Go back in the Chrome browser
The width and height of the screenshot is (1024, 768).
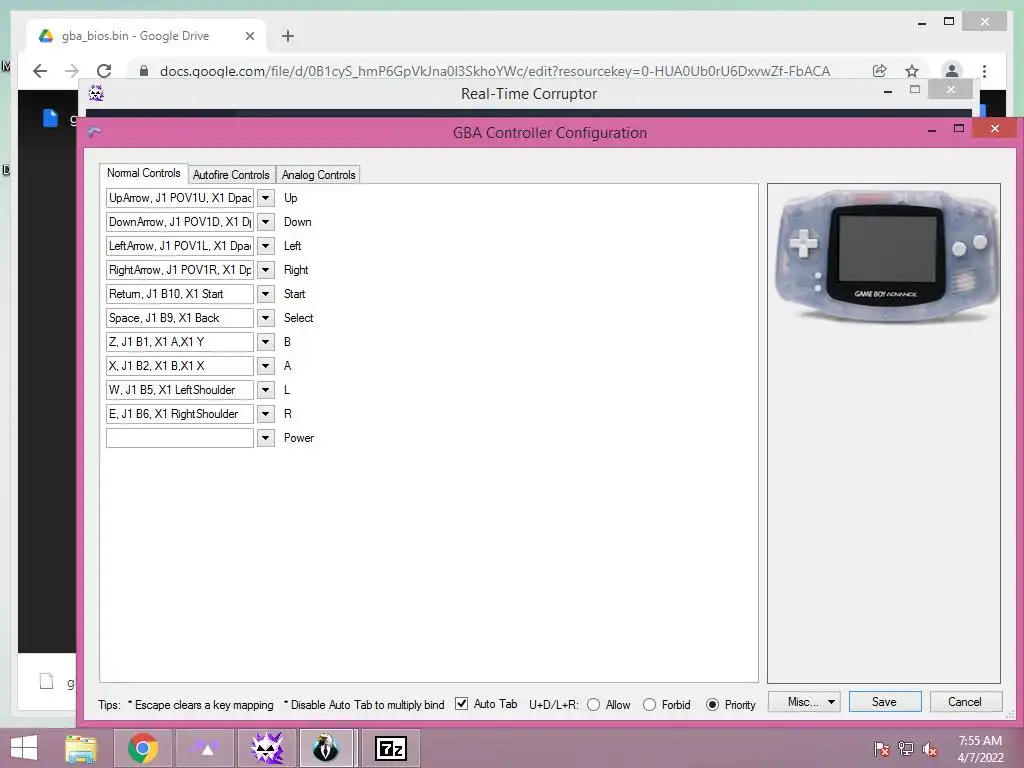pos(40,71)
